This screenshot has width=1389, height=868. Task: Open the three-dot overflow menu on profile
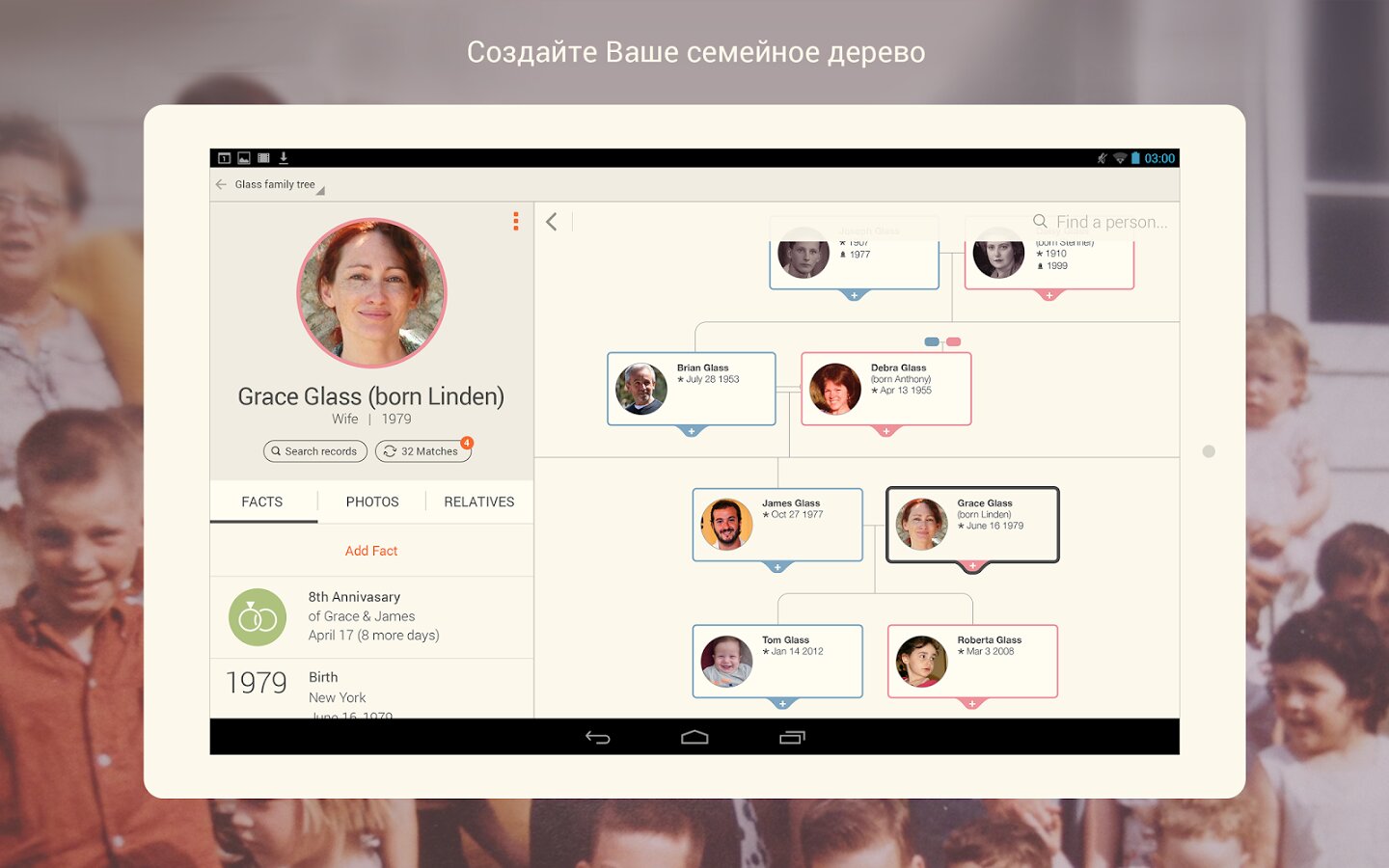coord(516,222)
